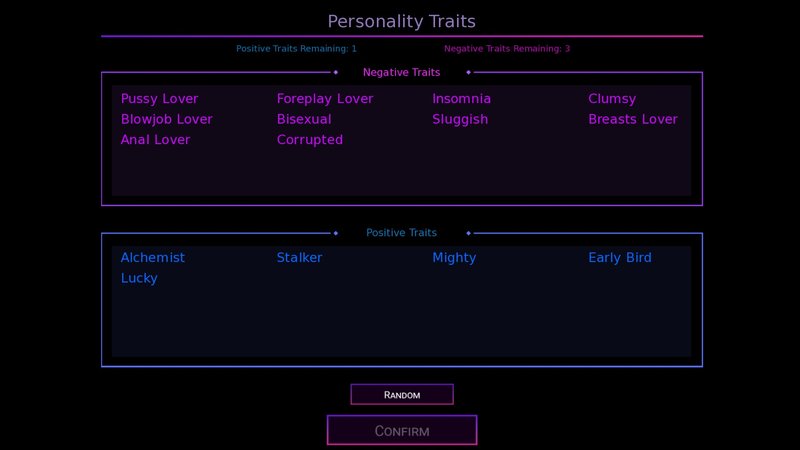Toggle the Corrupted trait
The image size is (800, 450).
(x=310, y=140)
